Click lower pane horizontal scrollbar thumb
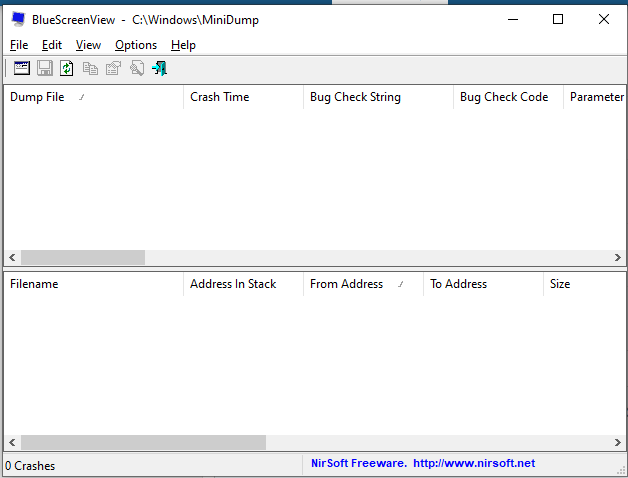The height and width of the screenshot is (478, 628). pos(143,442)
